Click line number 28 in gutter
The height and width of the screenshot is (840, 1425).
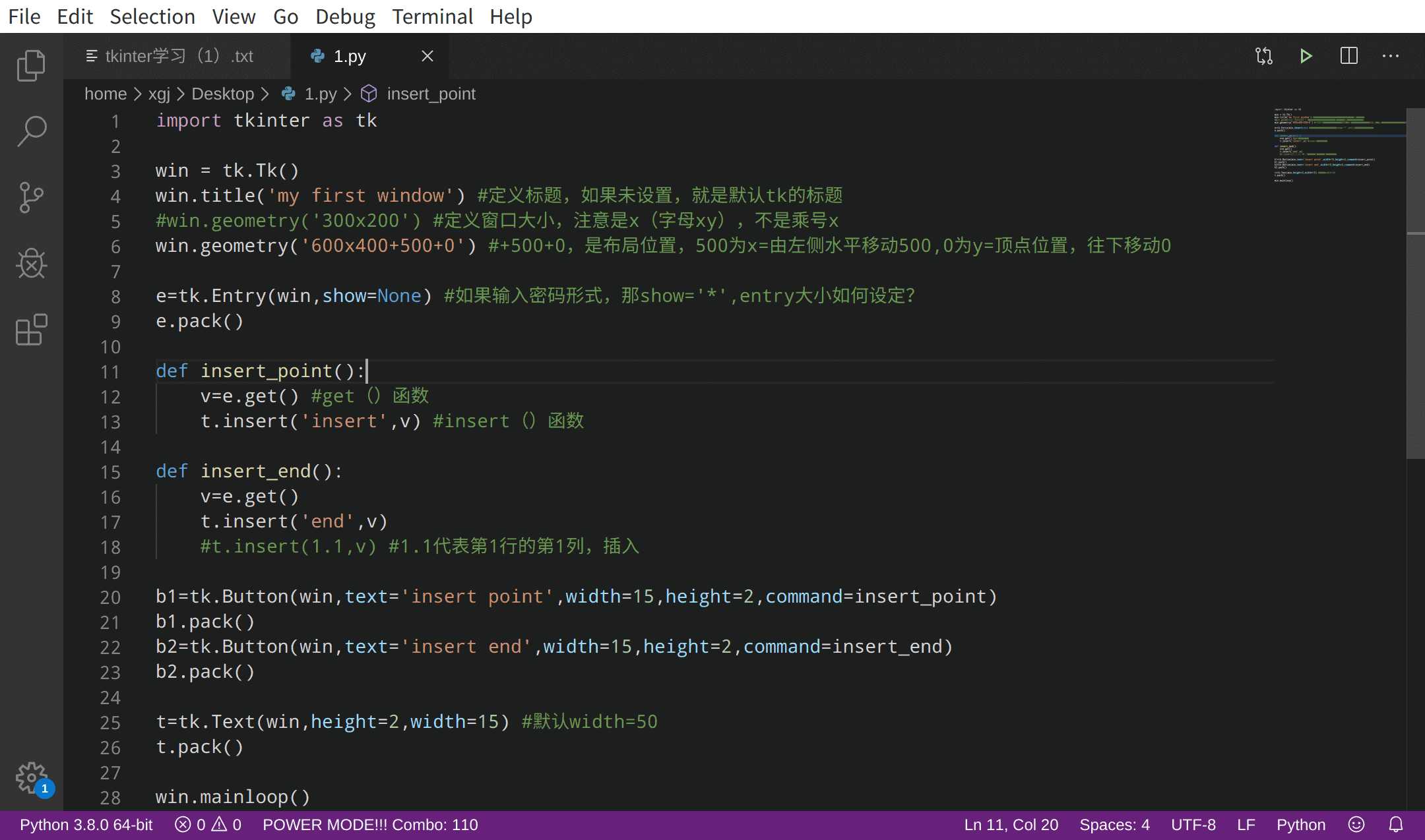pos(110,798)
